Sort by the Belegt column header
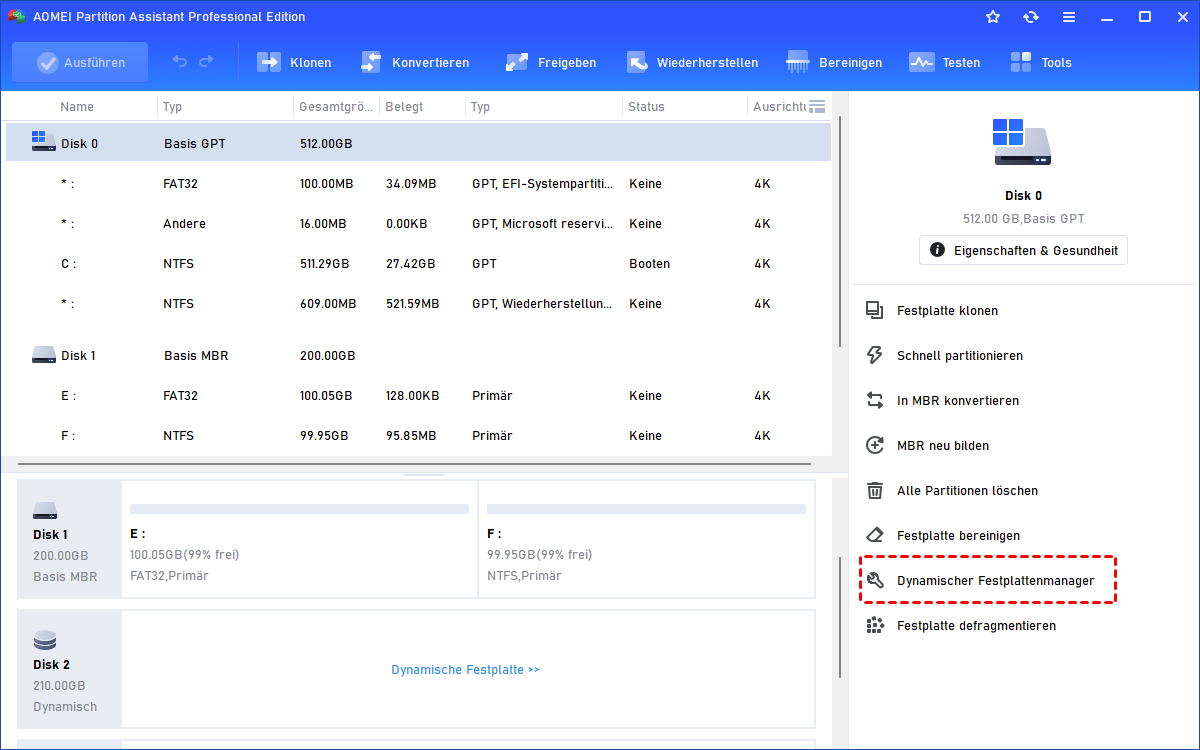The width and height of the screenshot is (1200, 750). pos(404,107)
